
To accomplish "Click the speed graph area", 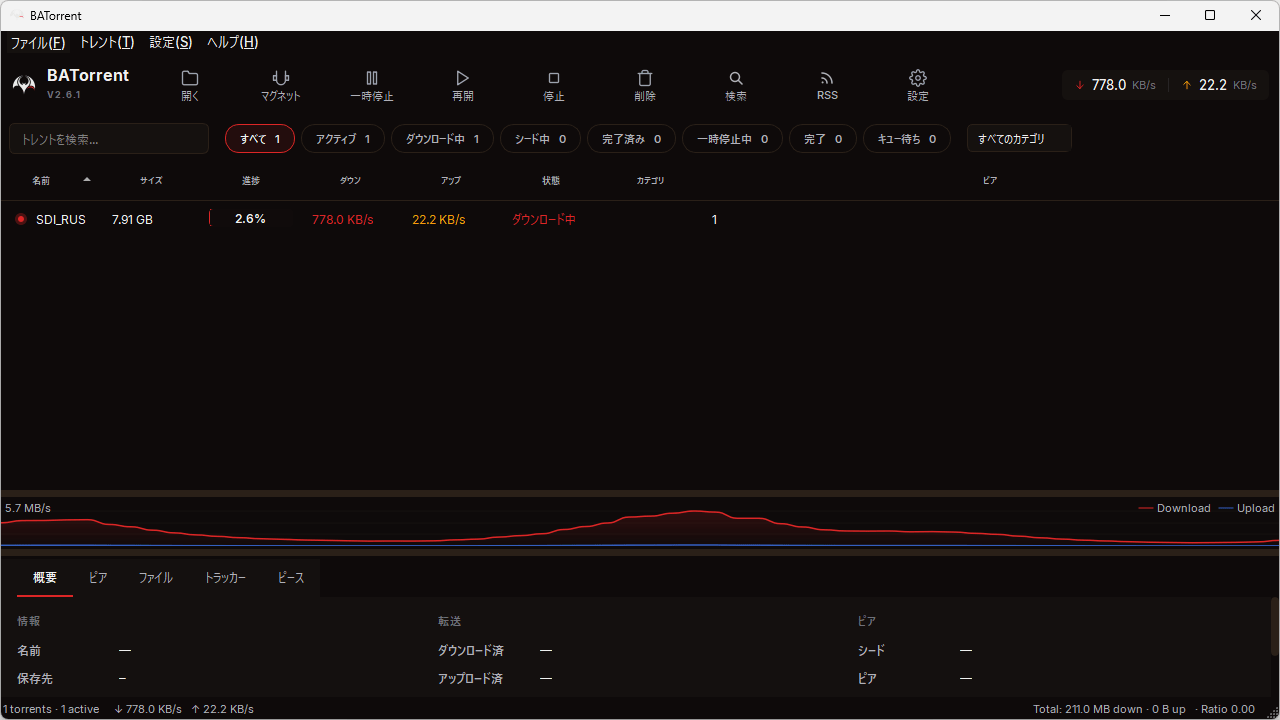I will 640,522.
